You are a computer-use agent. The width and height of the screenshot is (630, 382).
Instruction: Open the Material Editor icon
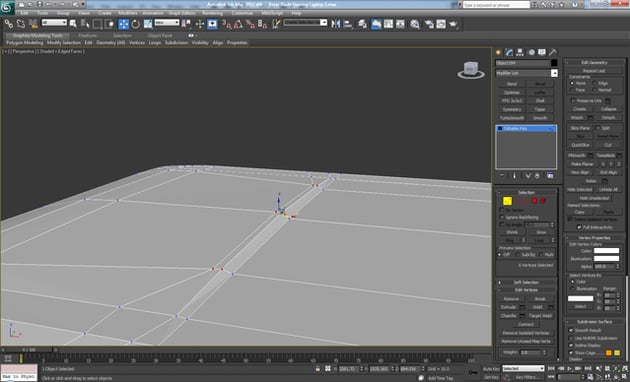415,24
